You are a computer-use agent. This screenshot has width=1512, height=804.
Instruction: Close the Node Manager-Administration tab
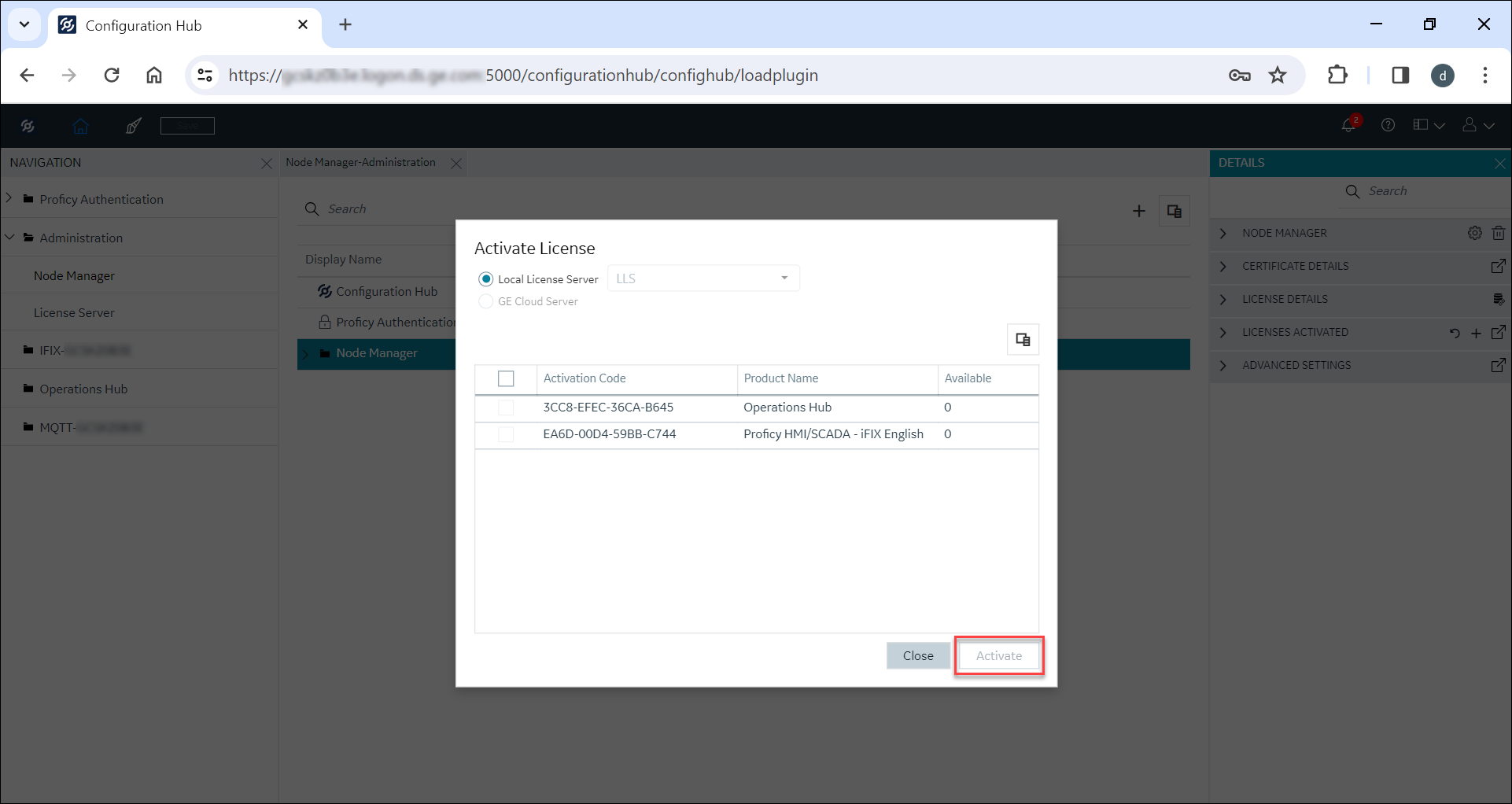[456, 164]
